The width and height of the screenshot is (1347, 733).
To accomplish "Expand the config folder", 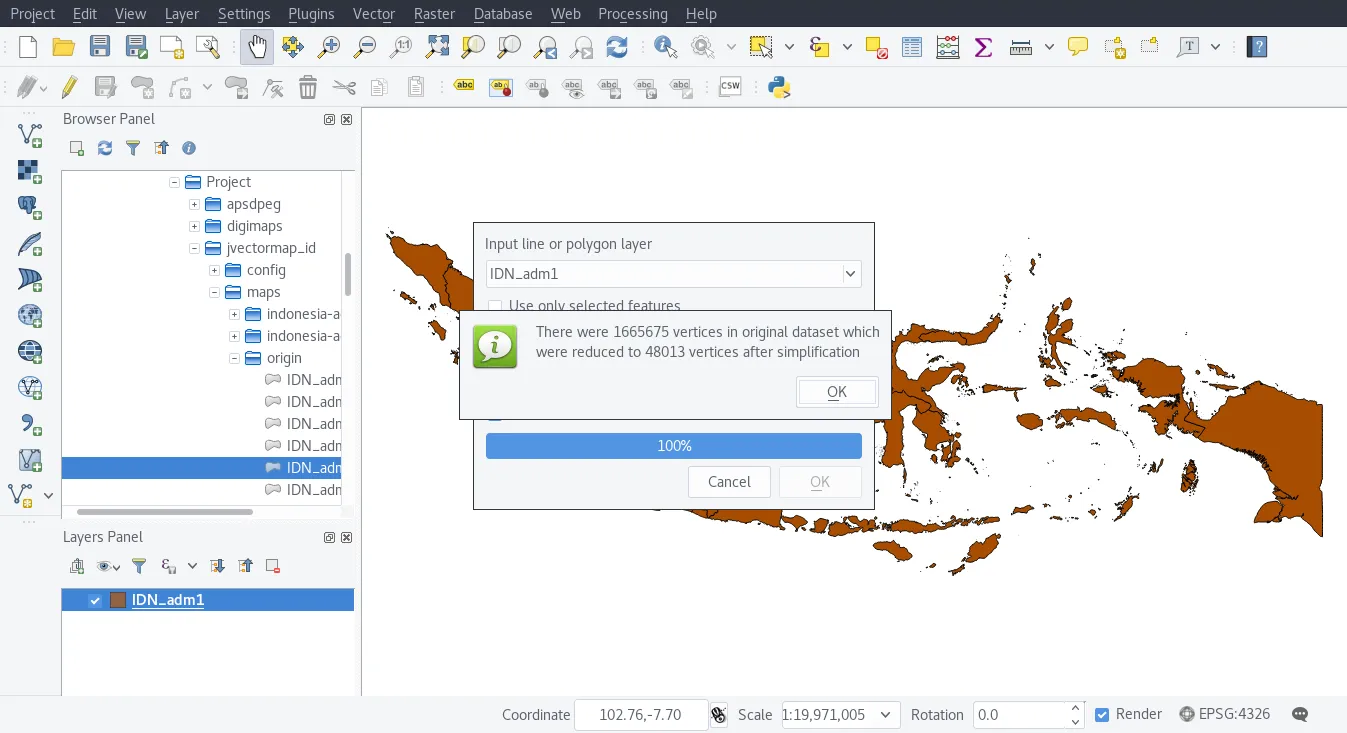I will coord(212,270).
